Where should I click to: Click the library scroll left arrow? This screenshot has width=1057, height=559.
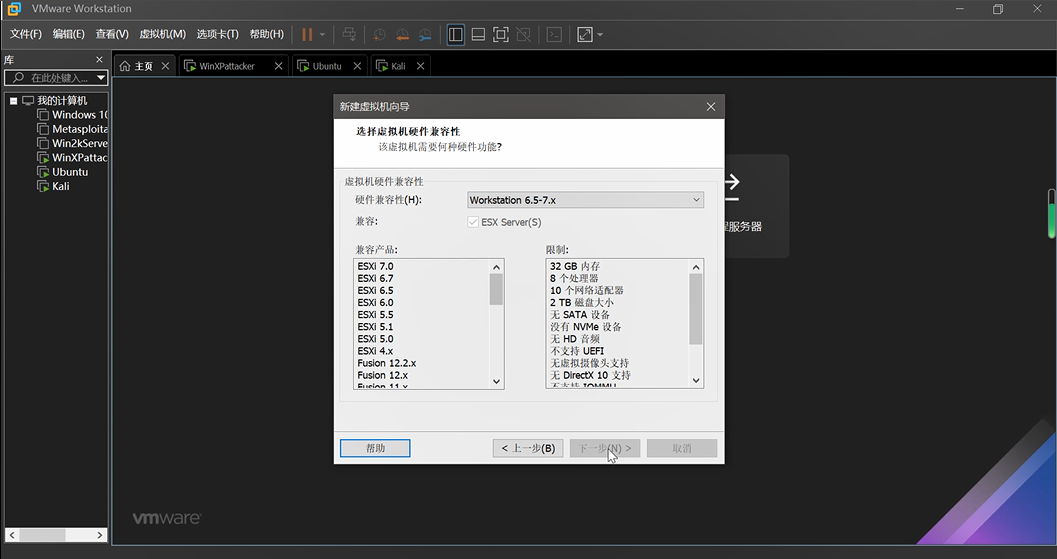pyautogui.click(x=11, y=535)
